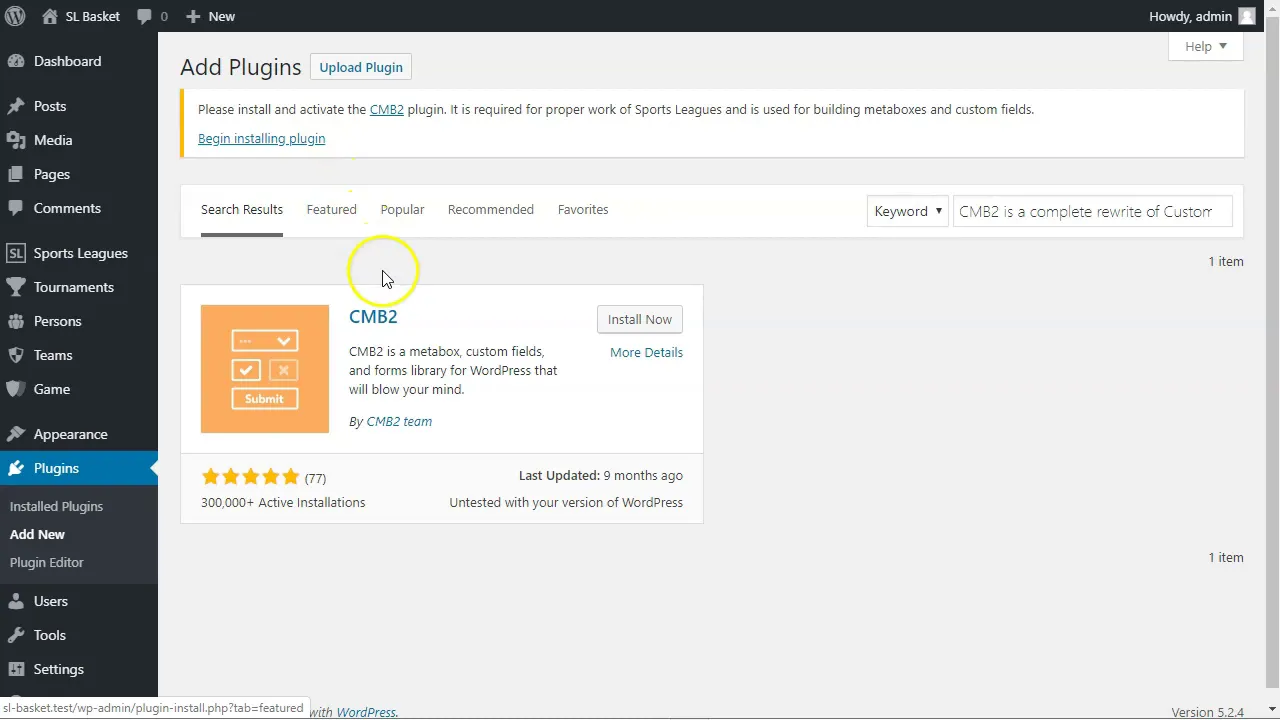The height and width of the screenshot is (720, 1280).
Task: Click the Posts pin icon
Action: tap(15, 106)
